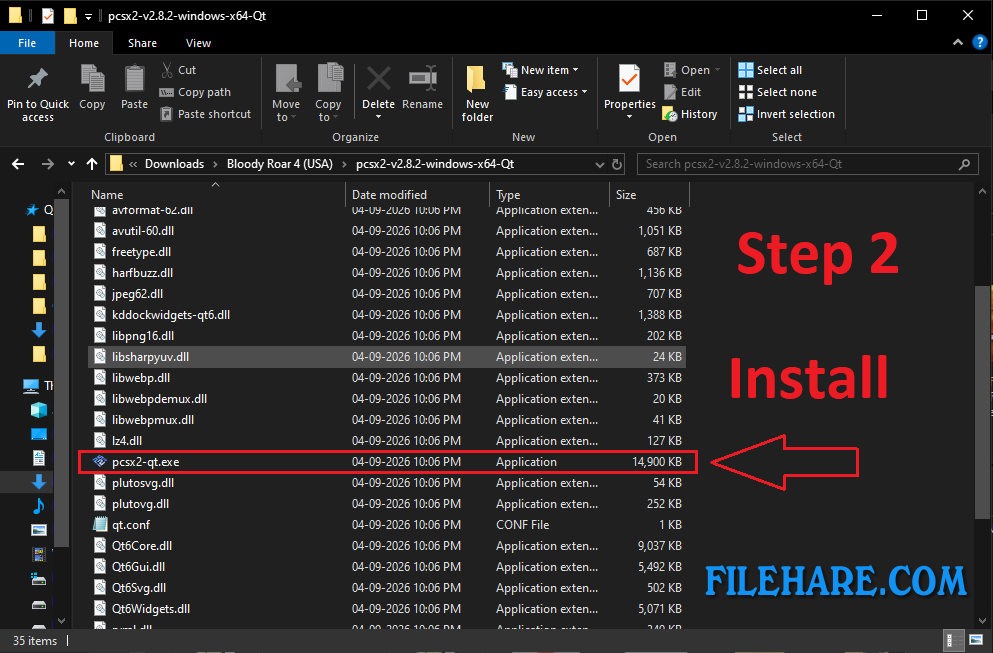
Task: Expand address bar history dropdown
Action: coord(600,165)
